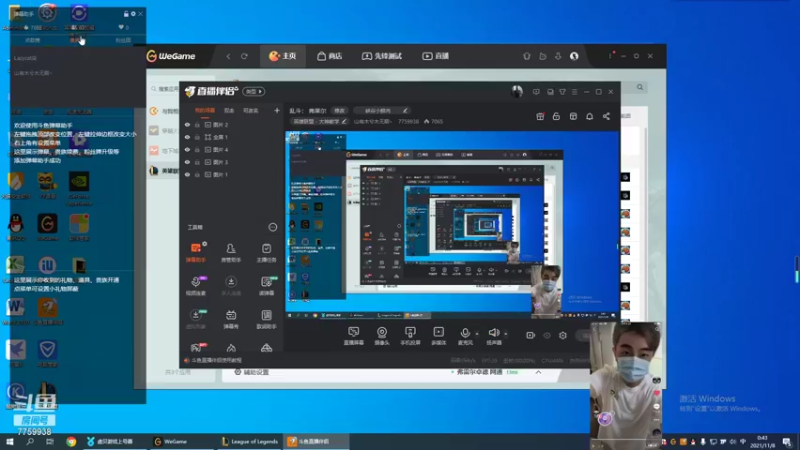Switch to WeGame 直播 tab

(x=435, y=56)
